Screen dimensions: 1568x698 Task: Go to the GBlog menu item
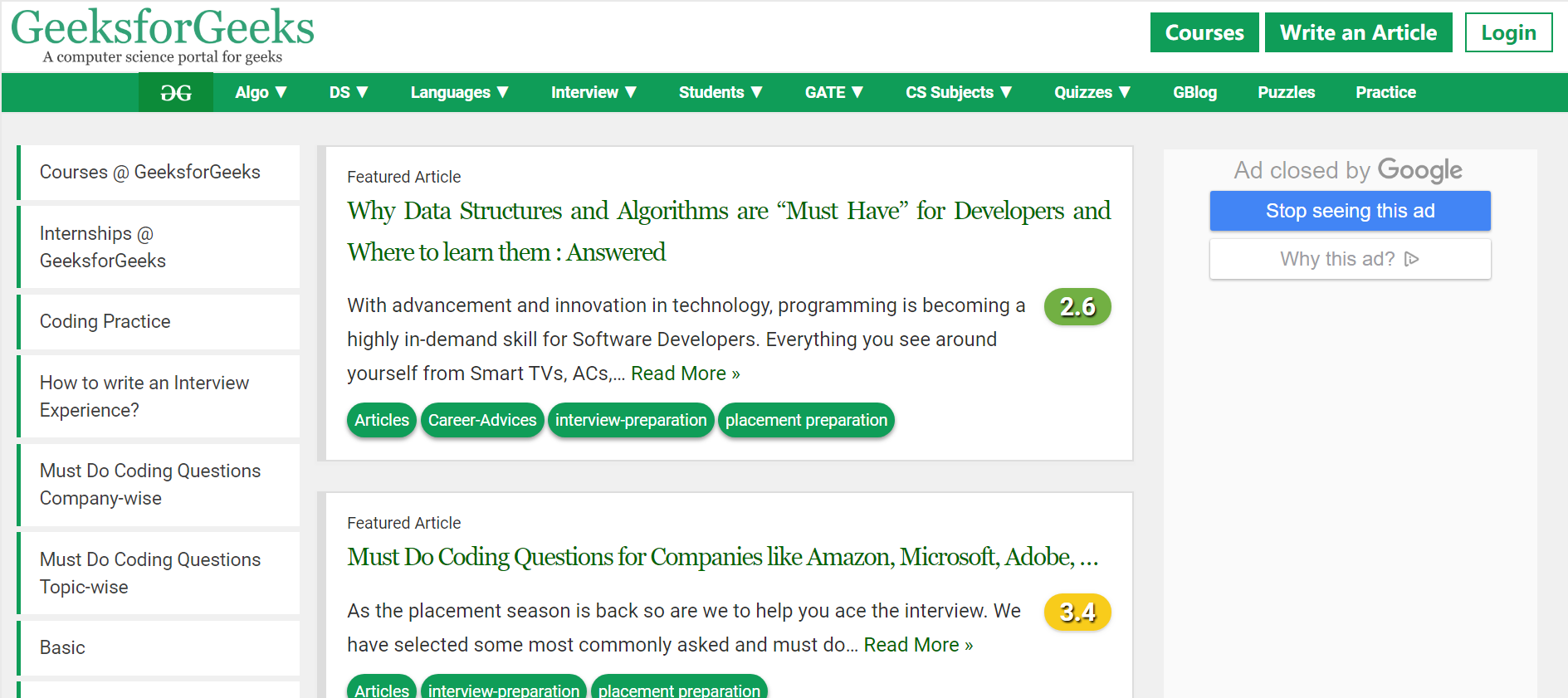pos(1194,93)
